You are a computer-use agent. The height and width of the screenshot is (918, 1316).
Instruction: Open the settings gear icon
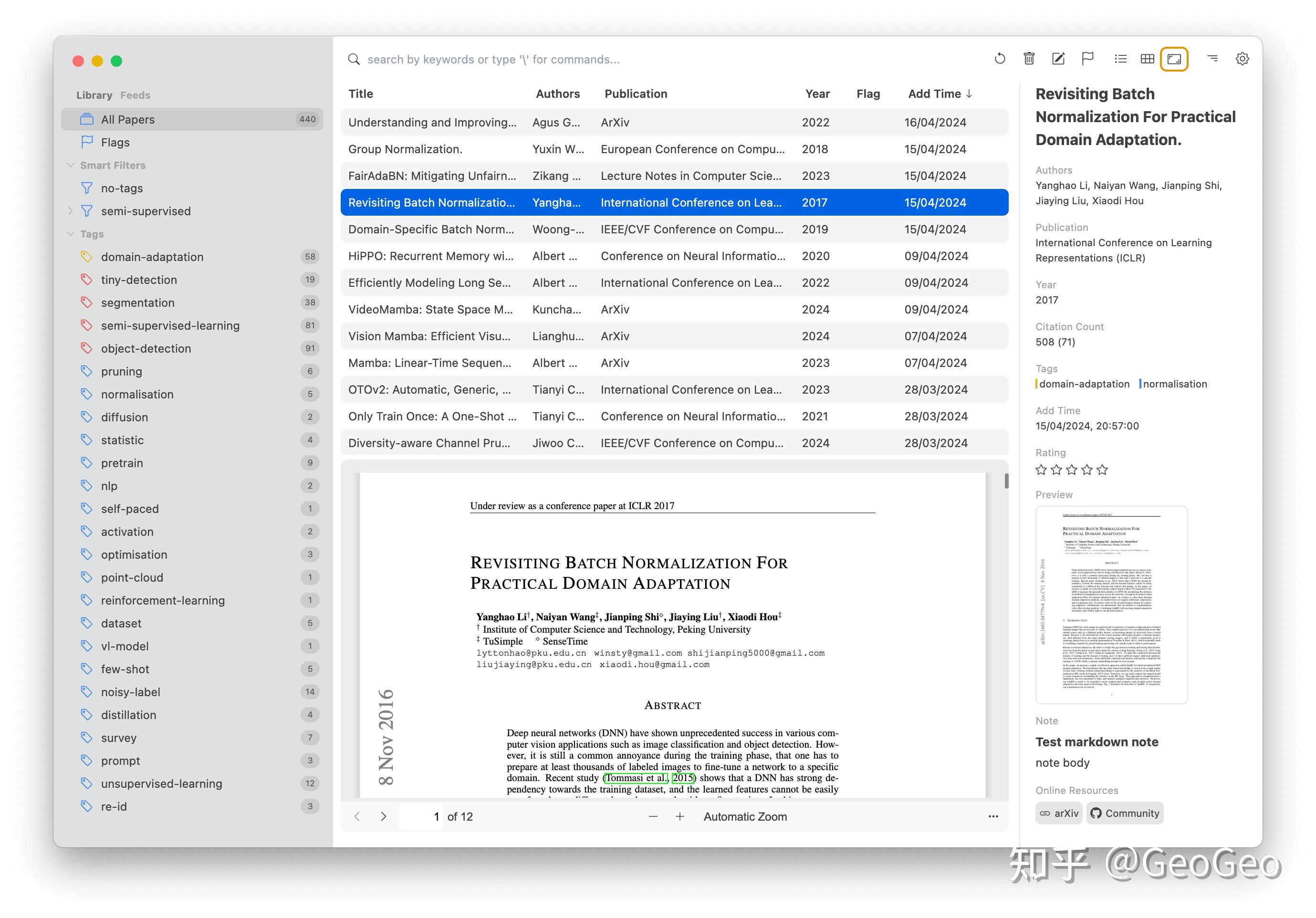tap(1242, 59)
